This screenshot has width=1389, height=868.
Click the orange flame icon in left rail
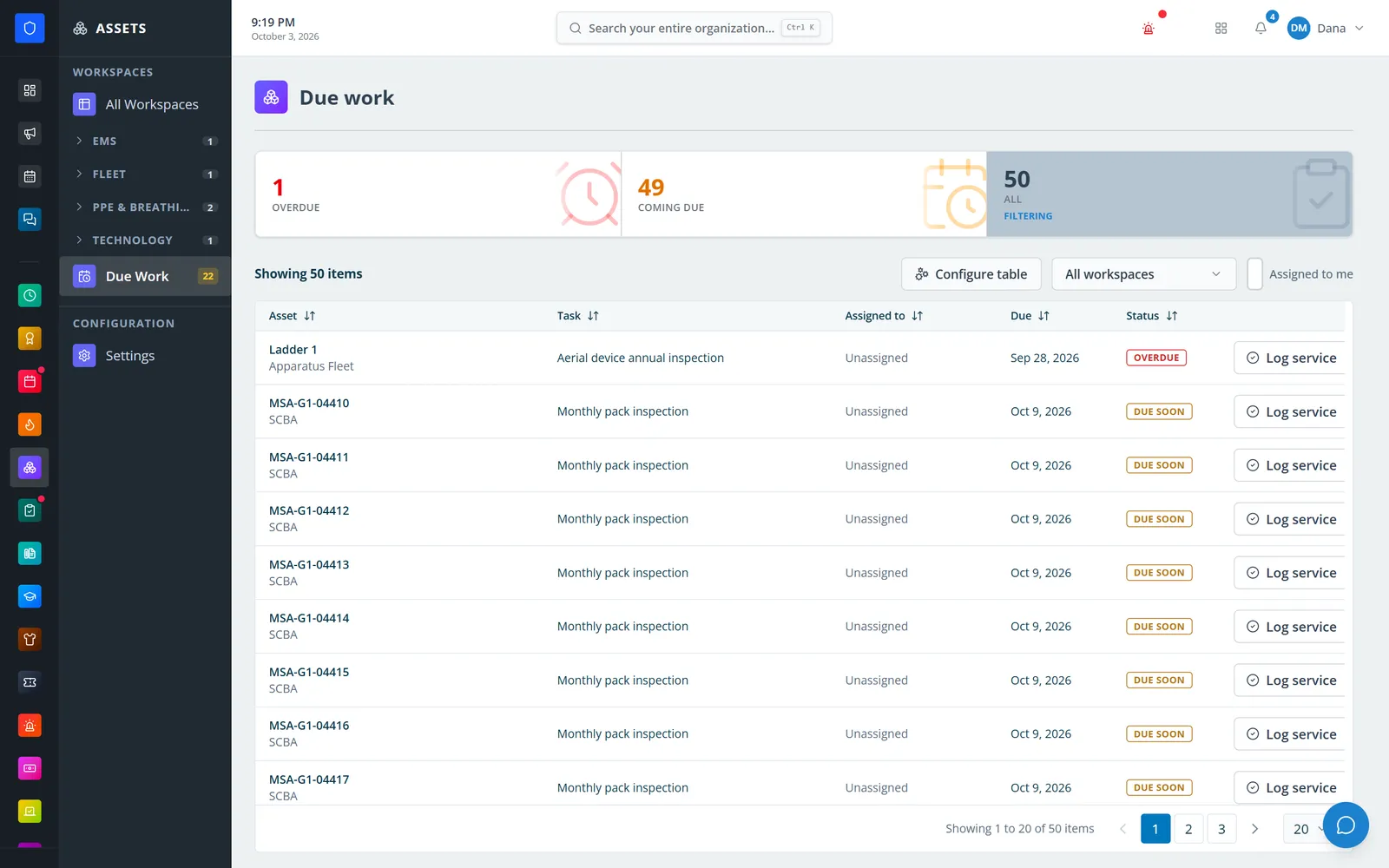point(30,424)
